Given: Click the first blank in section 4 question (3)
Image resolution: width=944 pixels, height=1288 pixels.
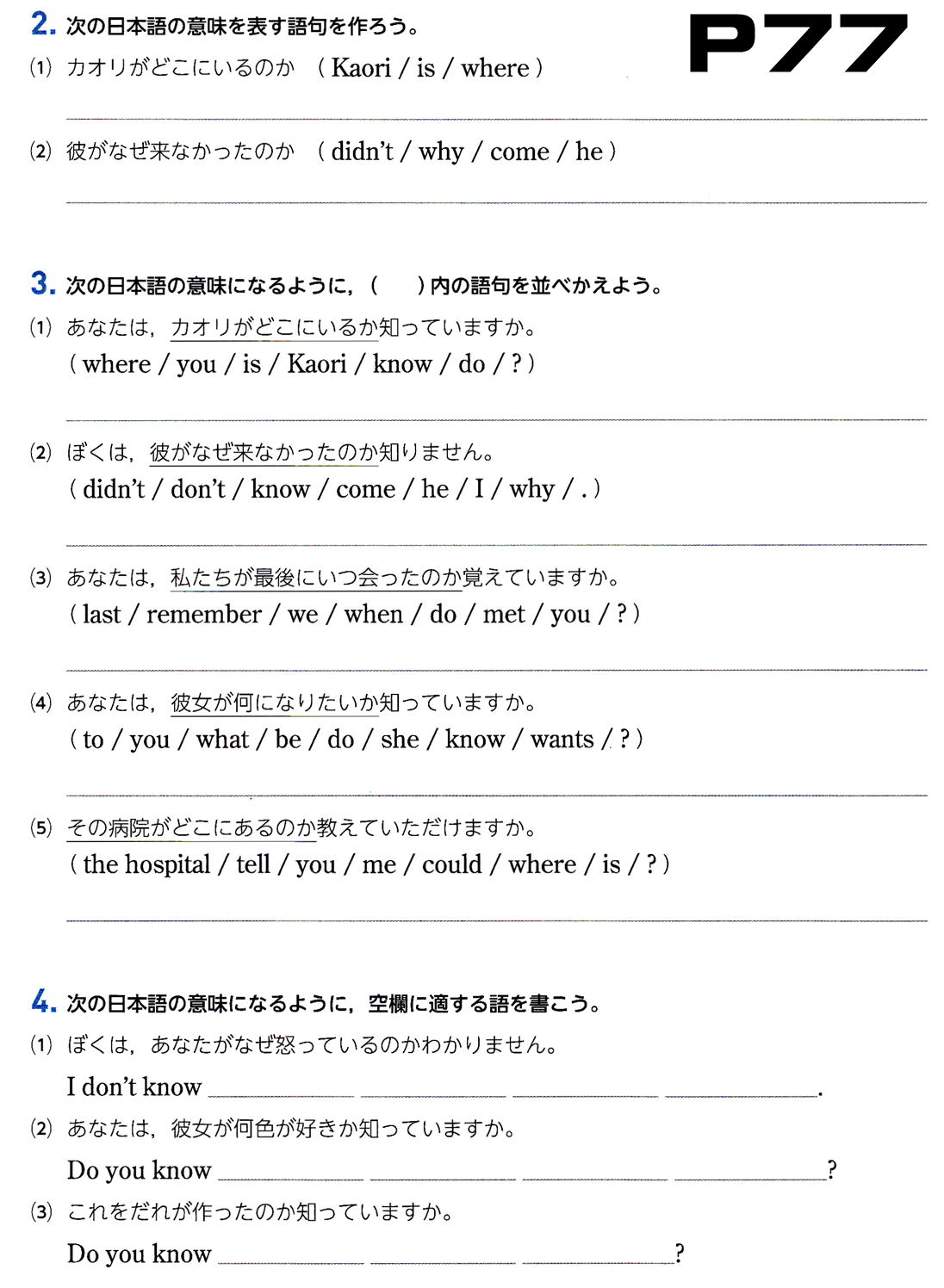Looking at the screenshot, I should [x=291, y=1261].
